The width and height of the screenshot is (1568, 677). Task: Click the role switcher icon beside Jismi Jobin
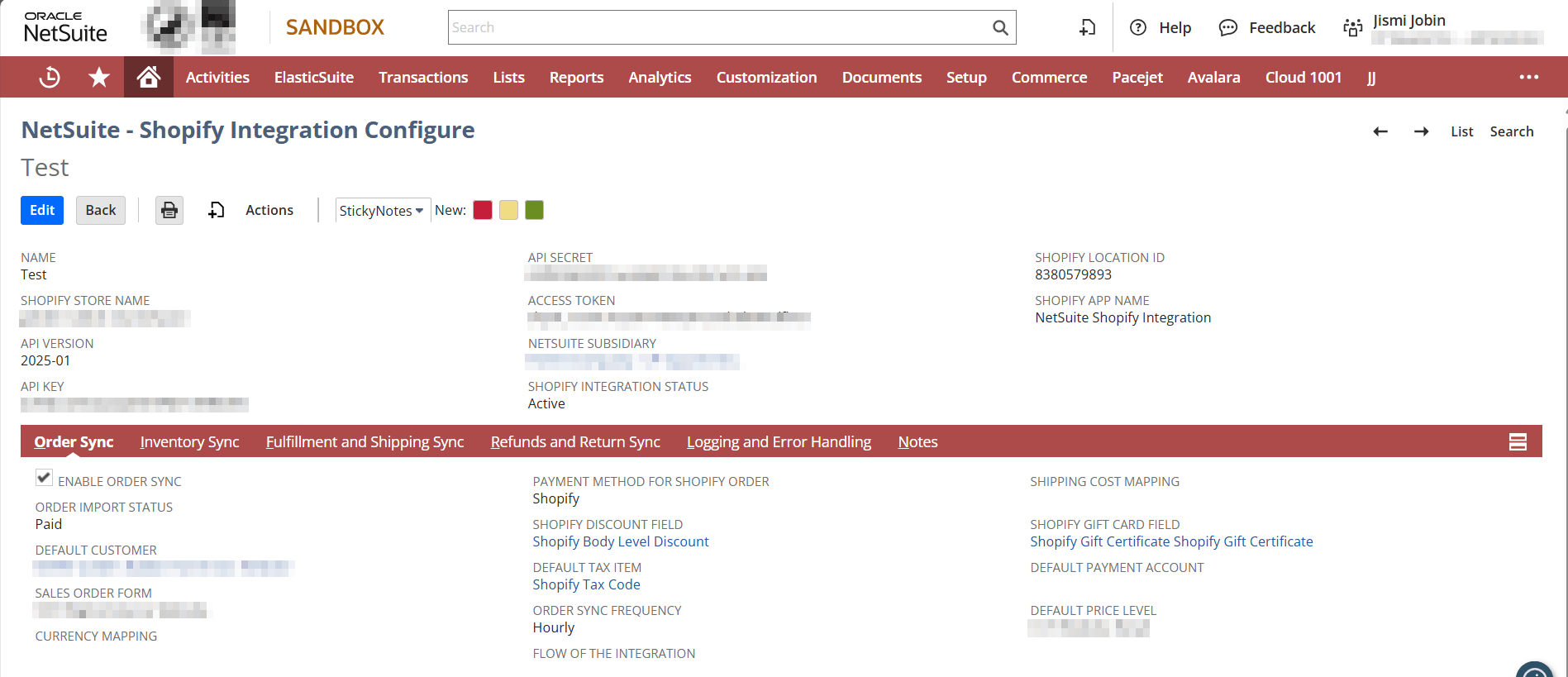(x=1353, y=27)
